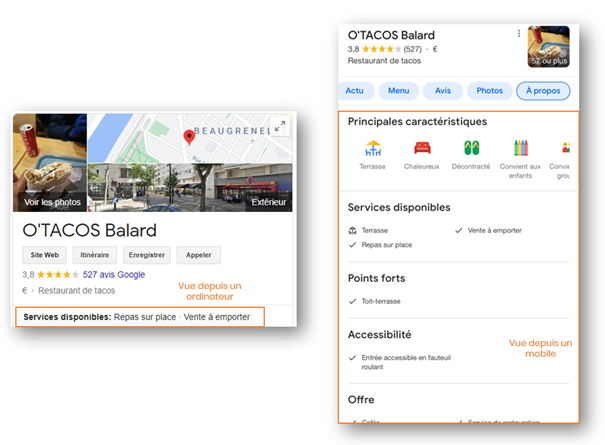Click the Appeler button
Screen dimensions: 605x445
[x=199, y=255]
